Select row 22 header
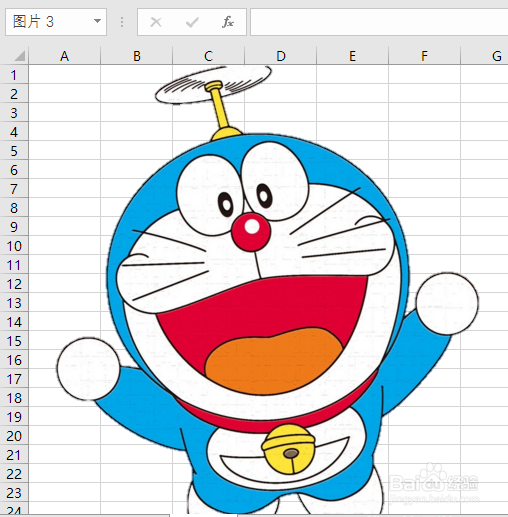The image size is (508, 517). click(14, 473)
